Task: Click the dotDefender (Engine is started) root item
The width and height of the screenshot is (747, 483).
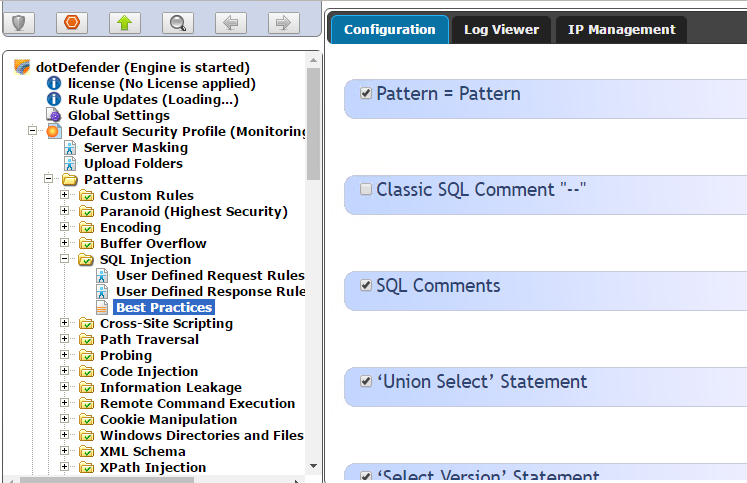Action: pos(142,67)
